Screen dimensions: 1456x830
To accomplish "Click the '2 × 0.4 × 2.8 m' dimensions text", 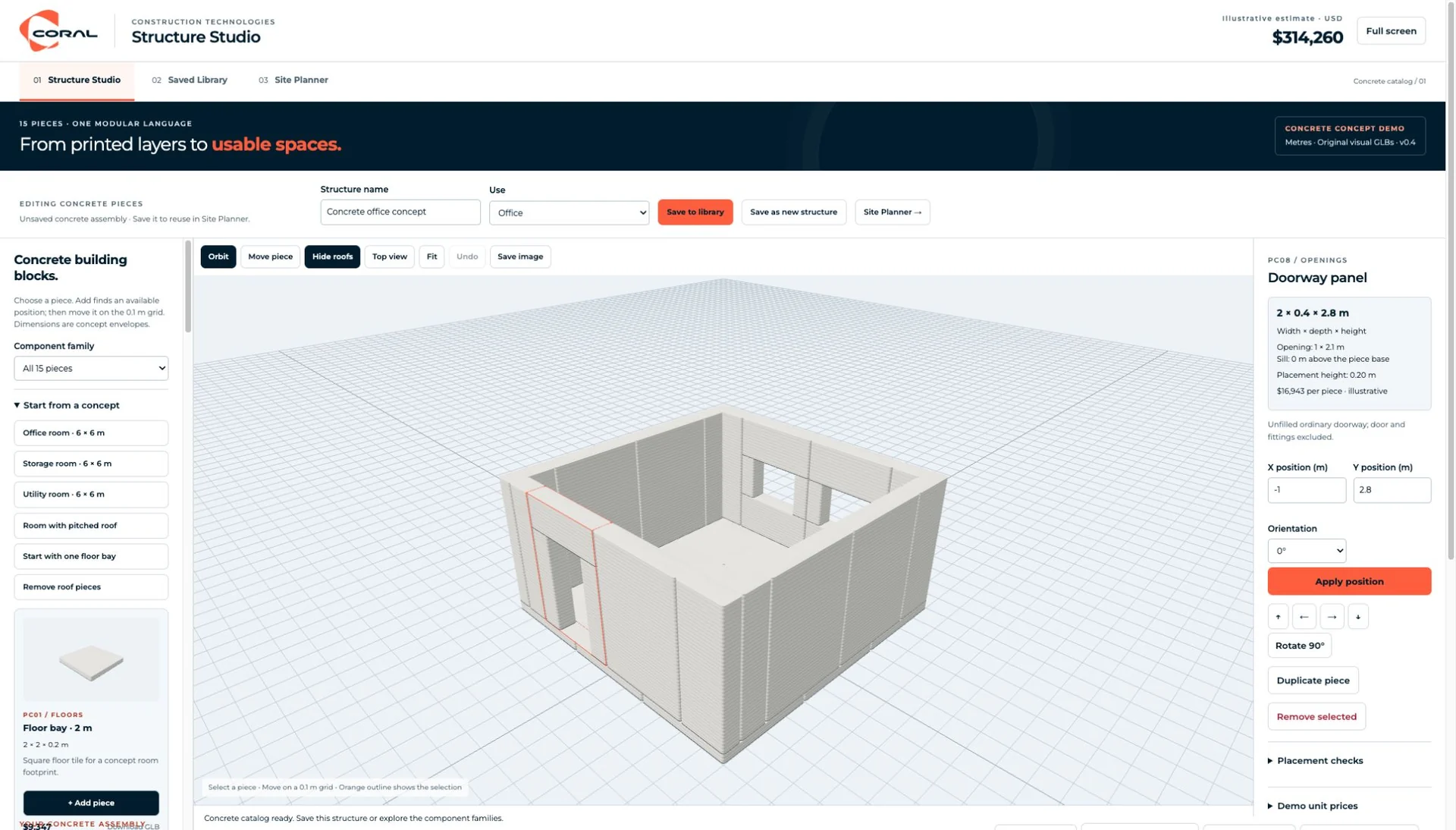I will (x=1313, y=313).
